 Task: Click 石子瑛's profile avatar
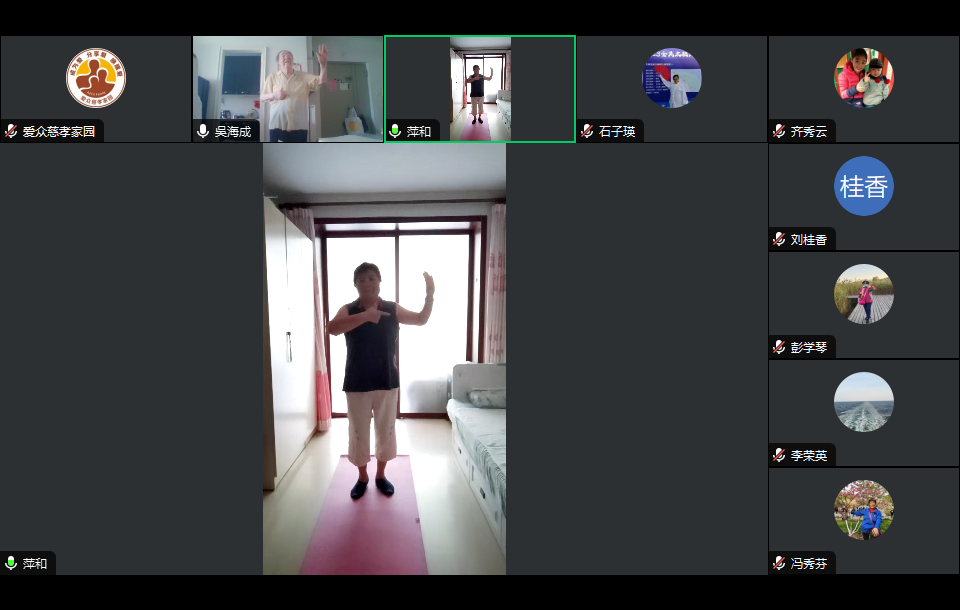(672, 78)
